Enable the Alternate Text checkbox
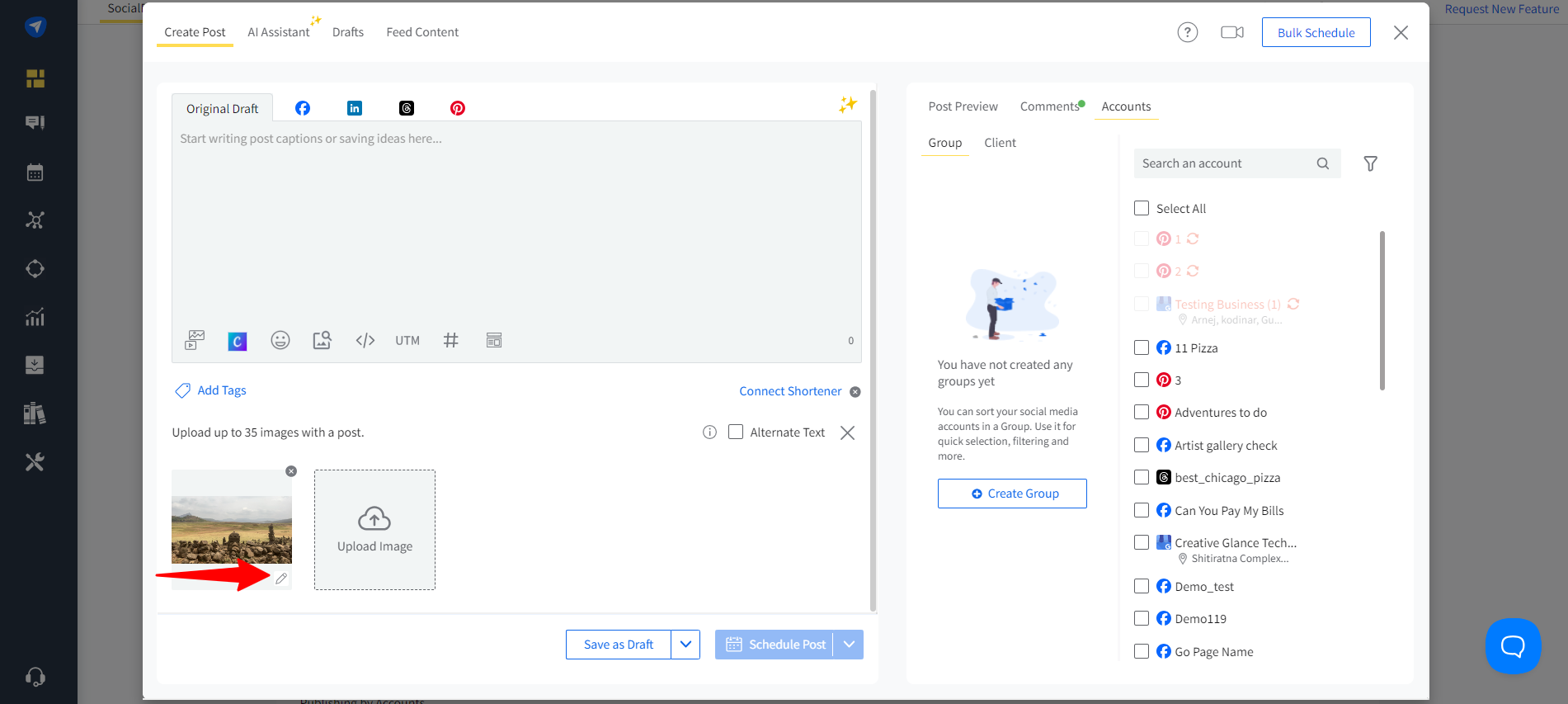This screenshot has width=1568, height=704. click(x=736, y=432)
